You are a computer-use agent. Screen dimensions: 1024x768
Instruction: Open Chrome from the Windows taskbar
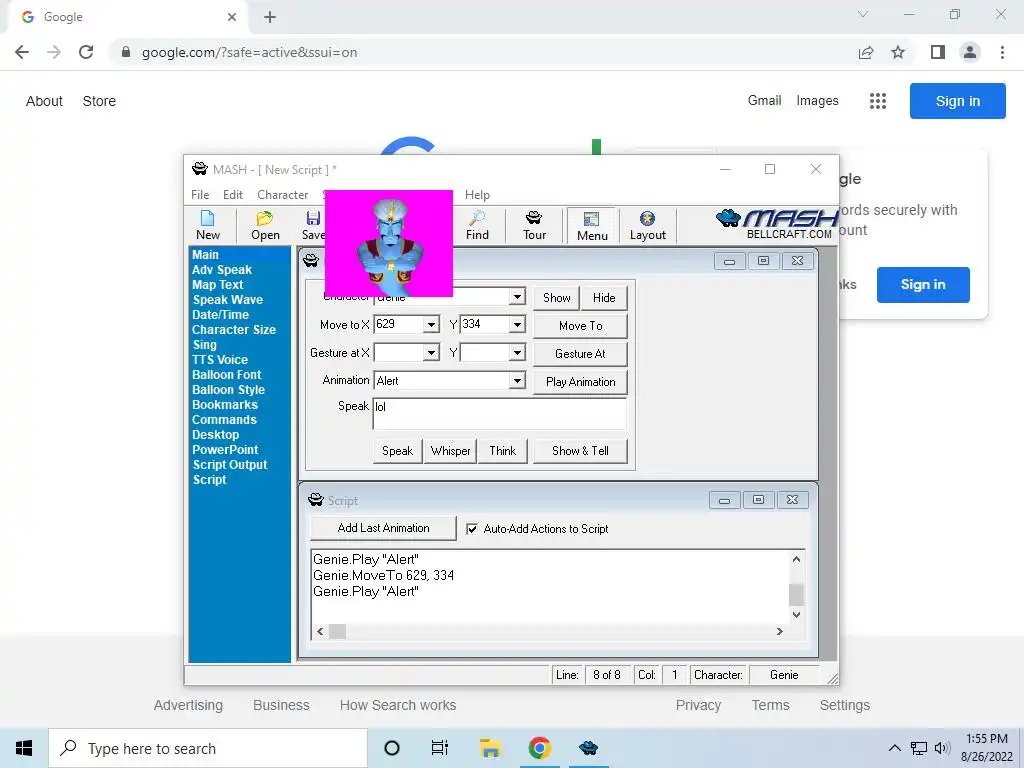coord(539,748)
